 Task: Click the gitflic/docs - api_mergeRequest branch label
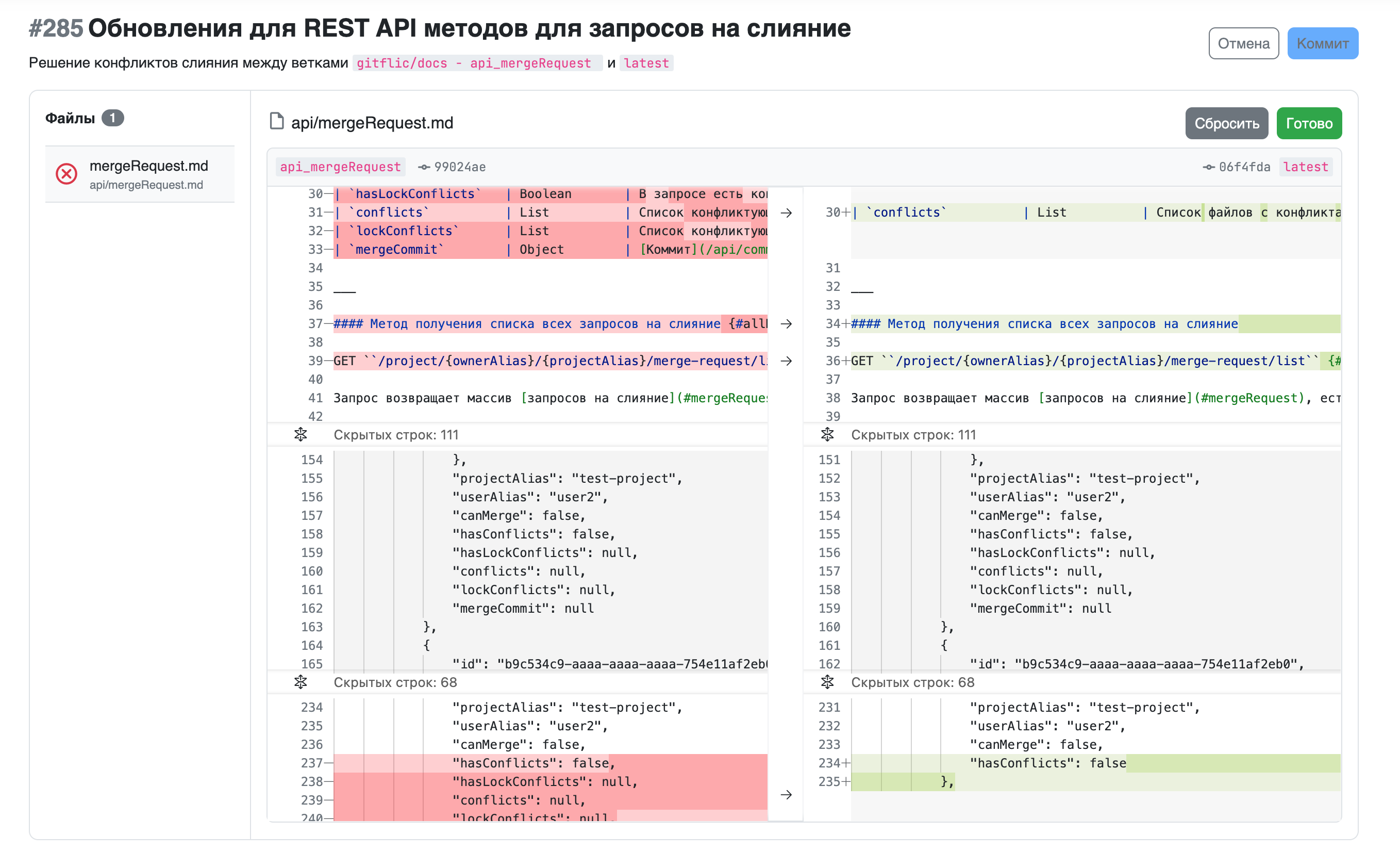point(477,63)
